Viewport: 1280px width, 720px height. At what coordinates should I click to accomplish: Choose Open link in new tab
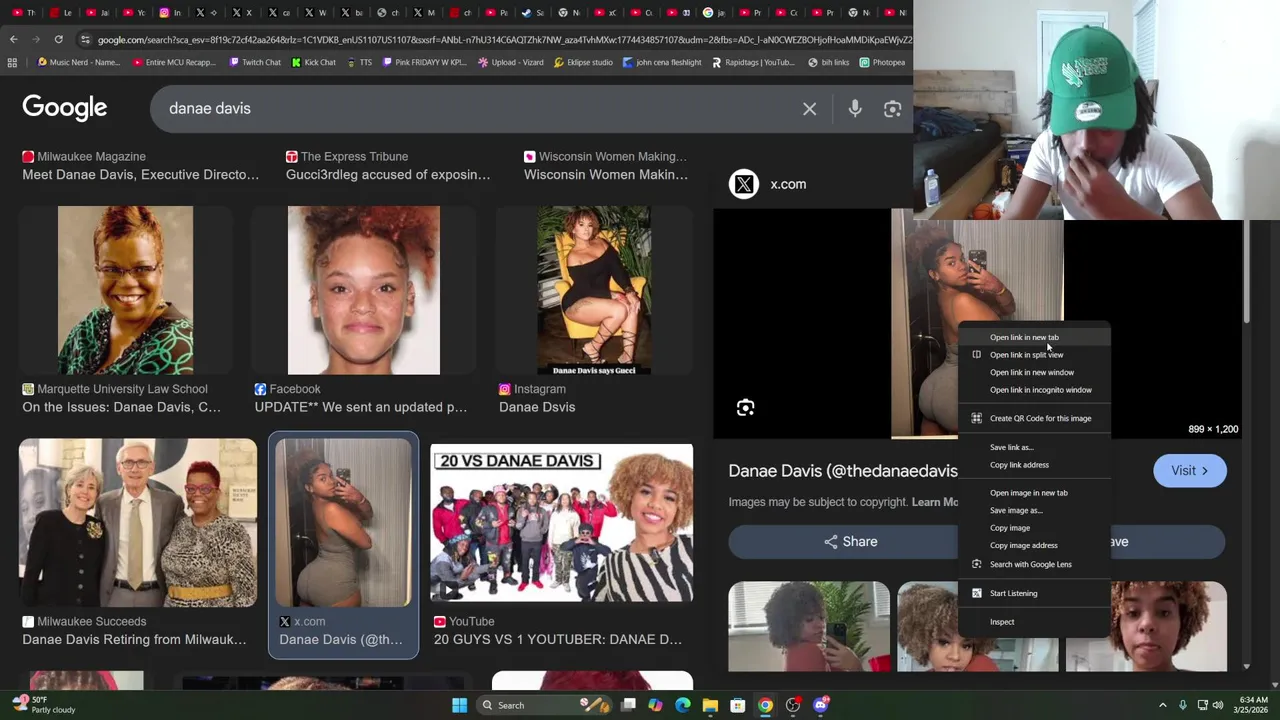point(1034,337)
